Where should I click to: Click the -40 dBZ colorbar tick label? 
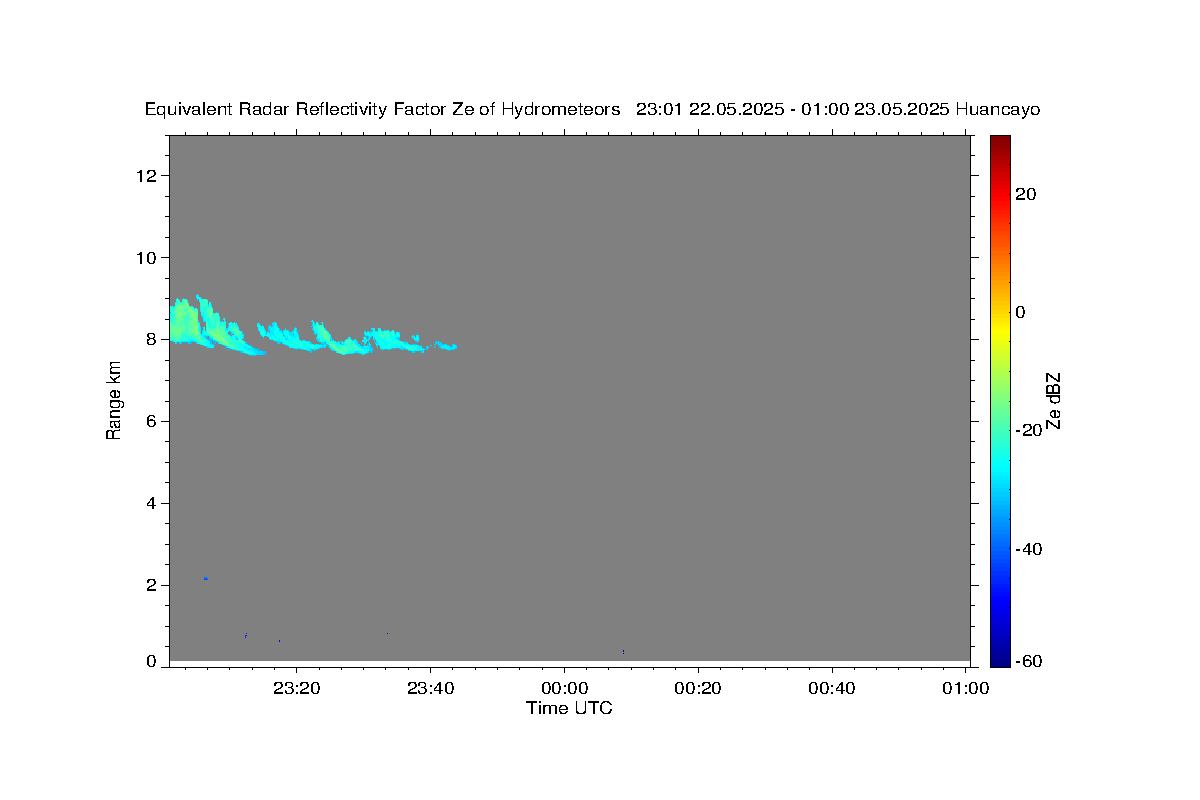[x=1028, y=549]
